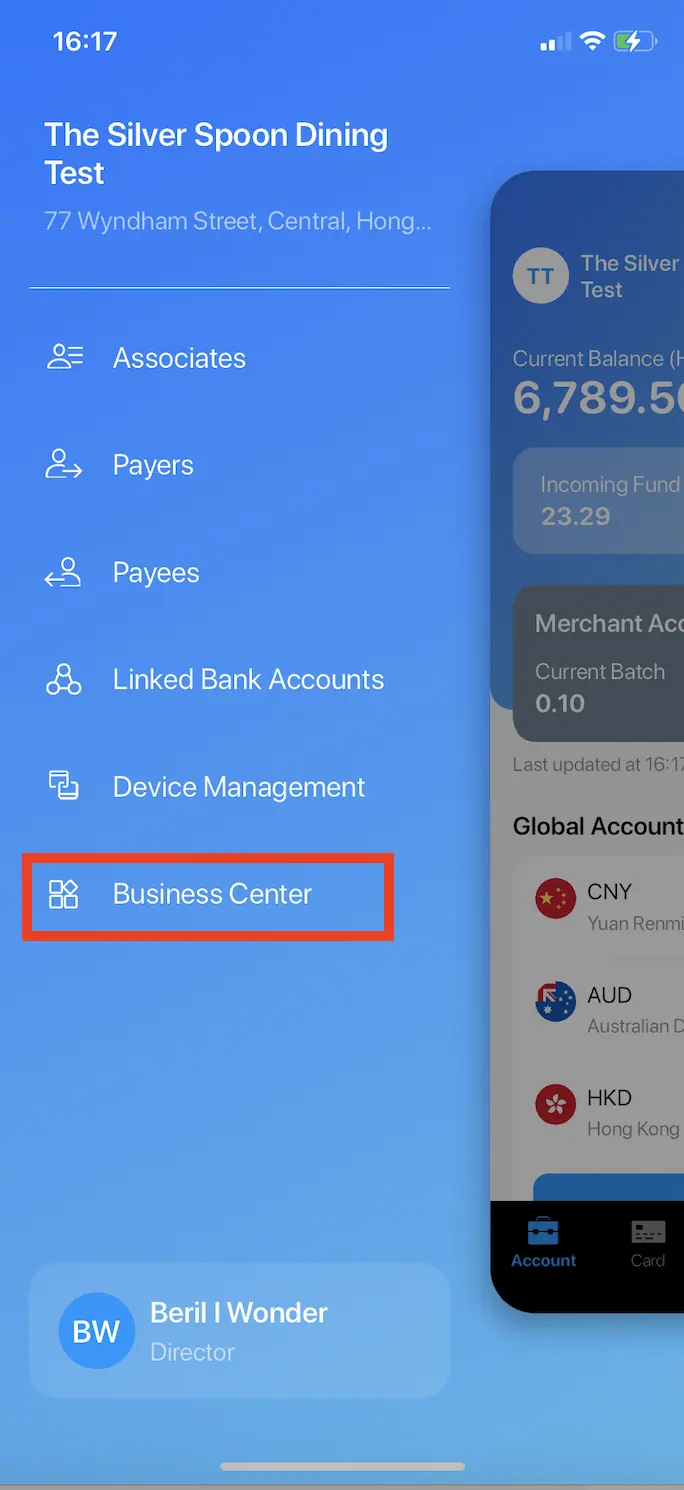Click the Linked Bank Accounts nodes icon
The height and width of the screenshot is (1490, 684).
click(64, 680)
